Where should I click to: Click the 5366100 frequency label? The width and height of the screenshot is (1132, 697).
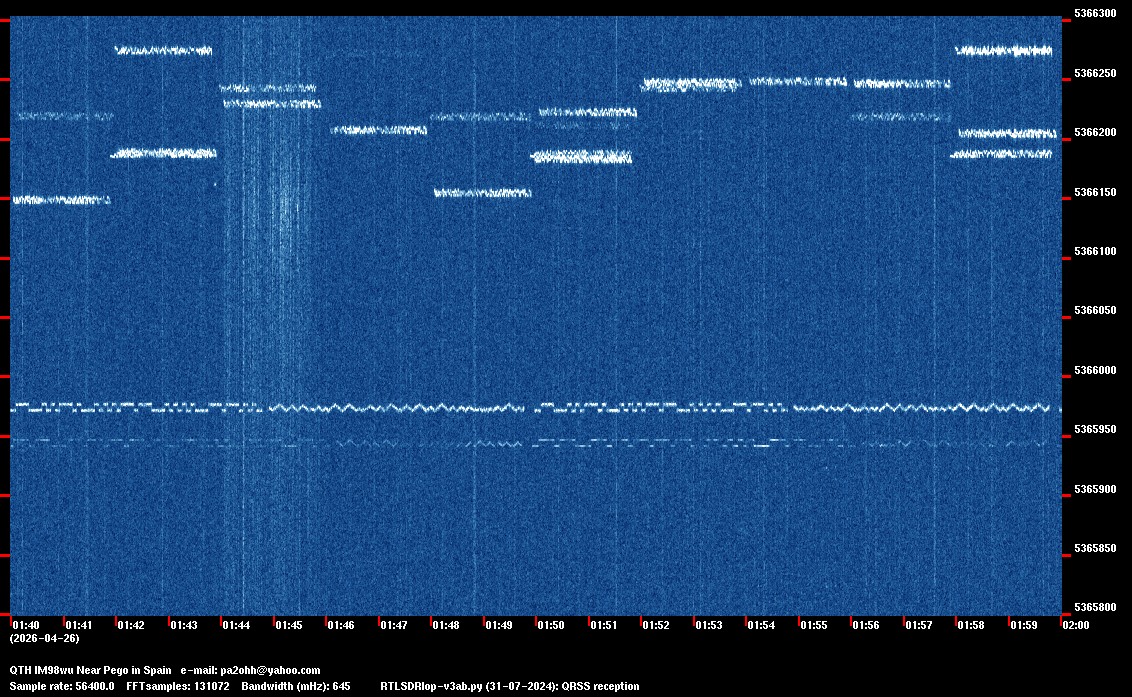pyautogui.click(x=1095, y=251)
